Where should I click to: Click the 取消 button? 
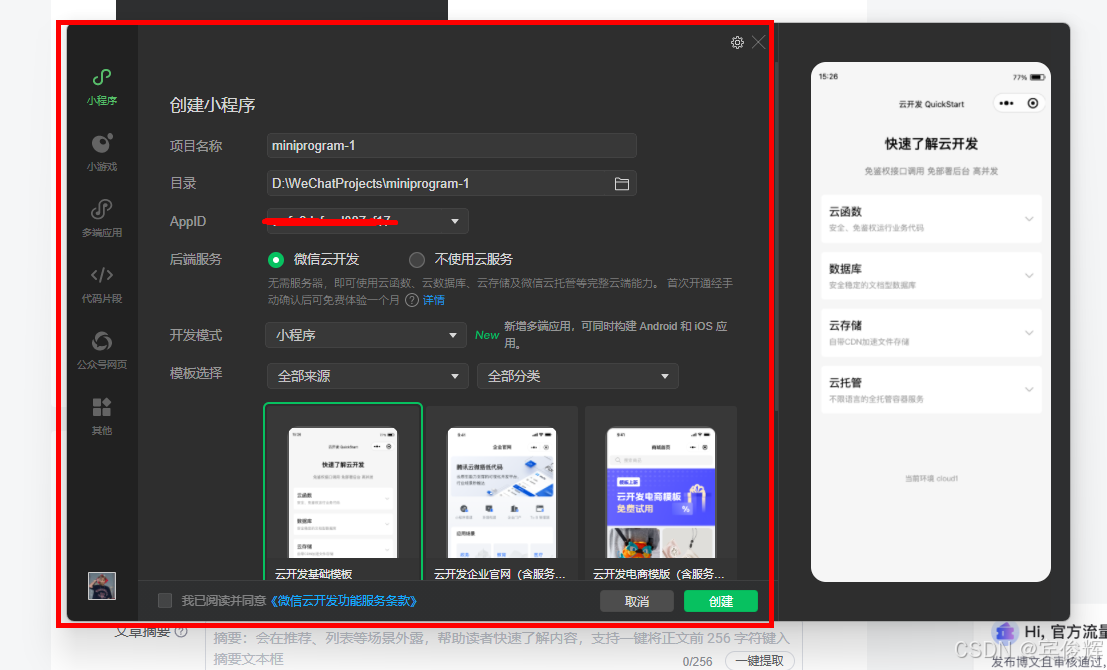click(637, 602)
